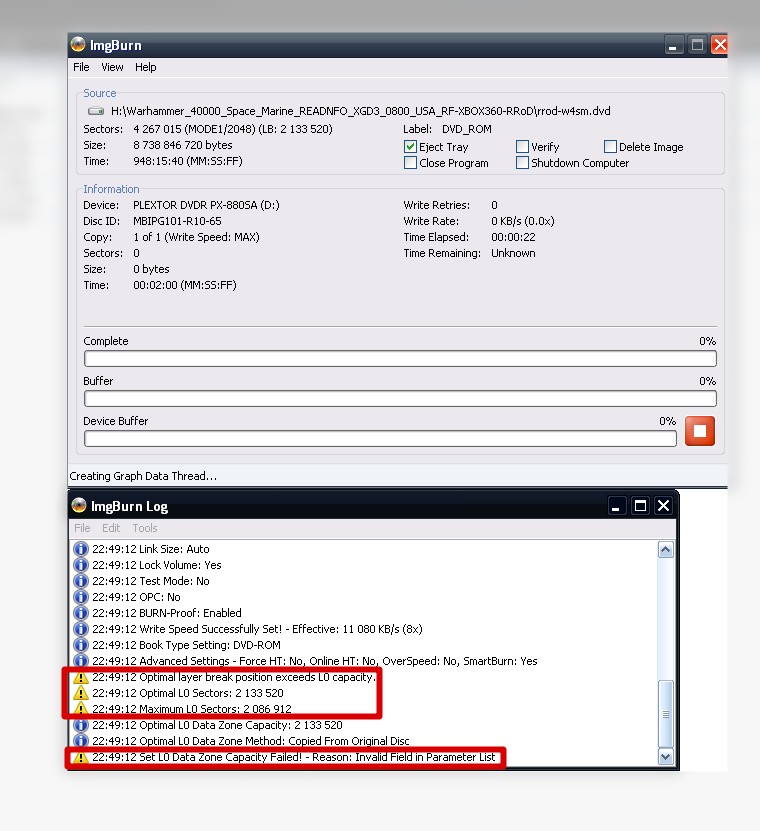Viewport: 760px width, 831px height.
Task: Click the label value DVD_ROM
Action: coord(467,129)
